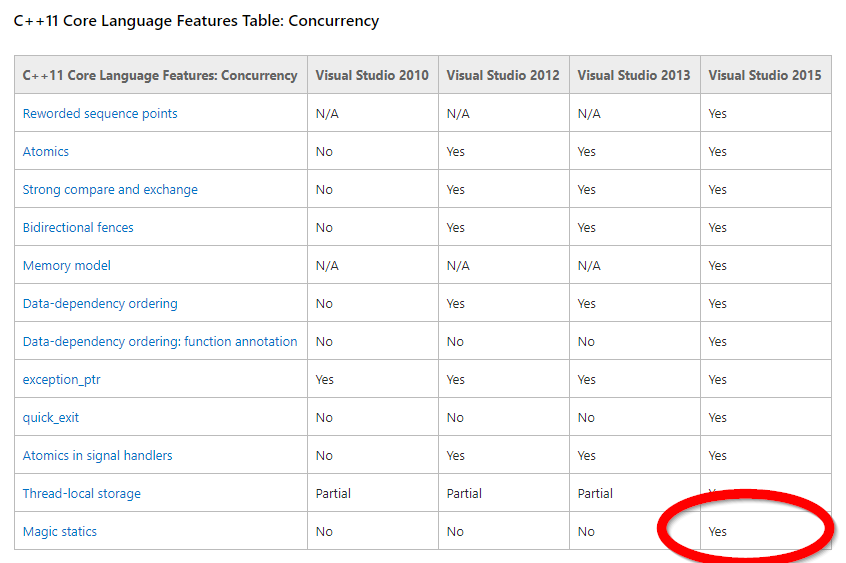This screenshot has width=846, height=563.
Task: Click the Visual Studio 2010 column header
Action: [x=372, y=75]
